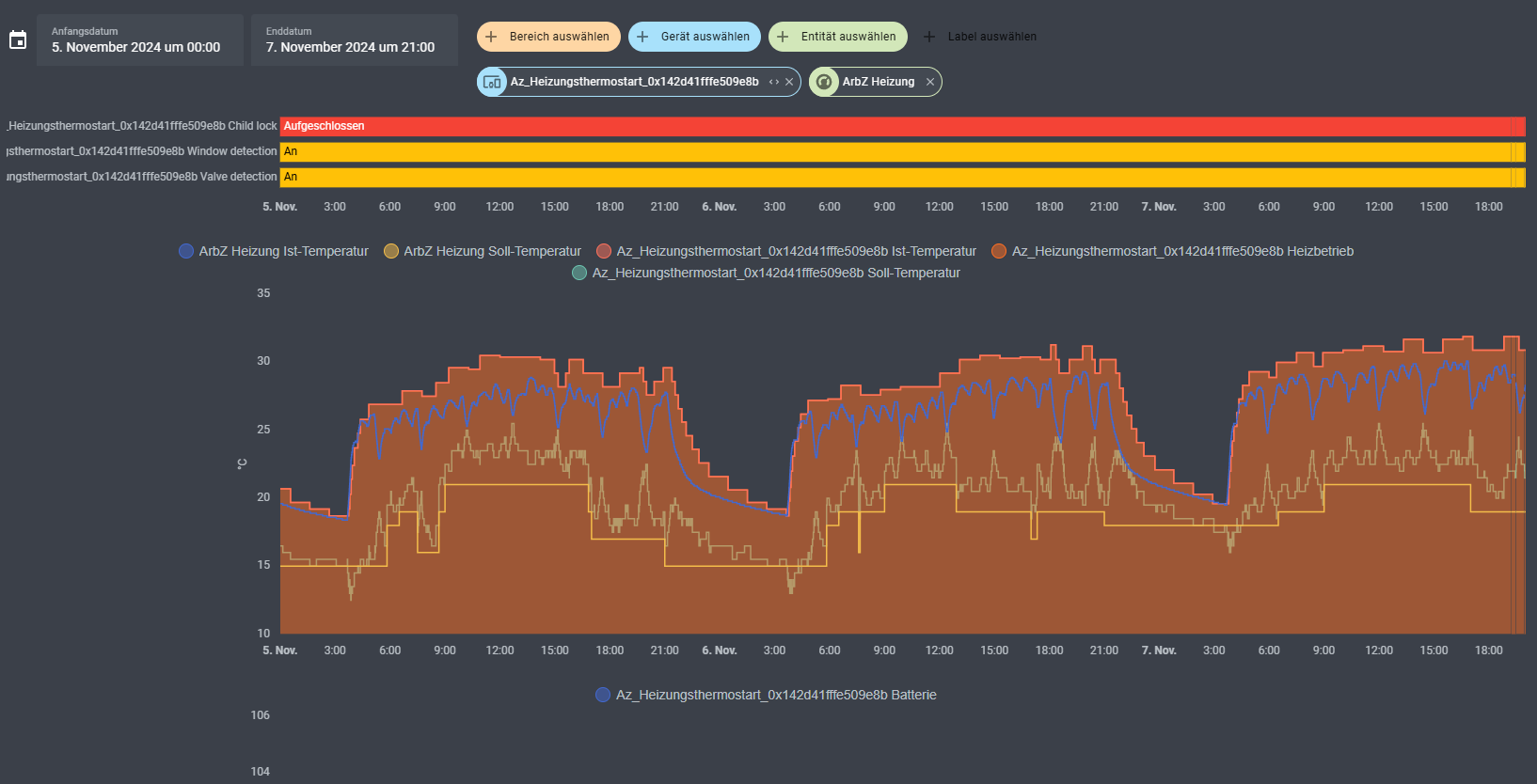Image resolution: width=1537 pixels, height=784 pixels.
Task: Click the calendar date-range icon
Action: click(18, 39)
